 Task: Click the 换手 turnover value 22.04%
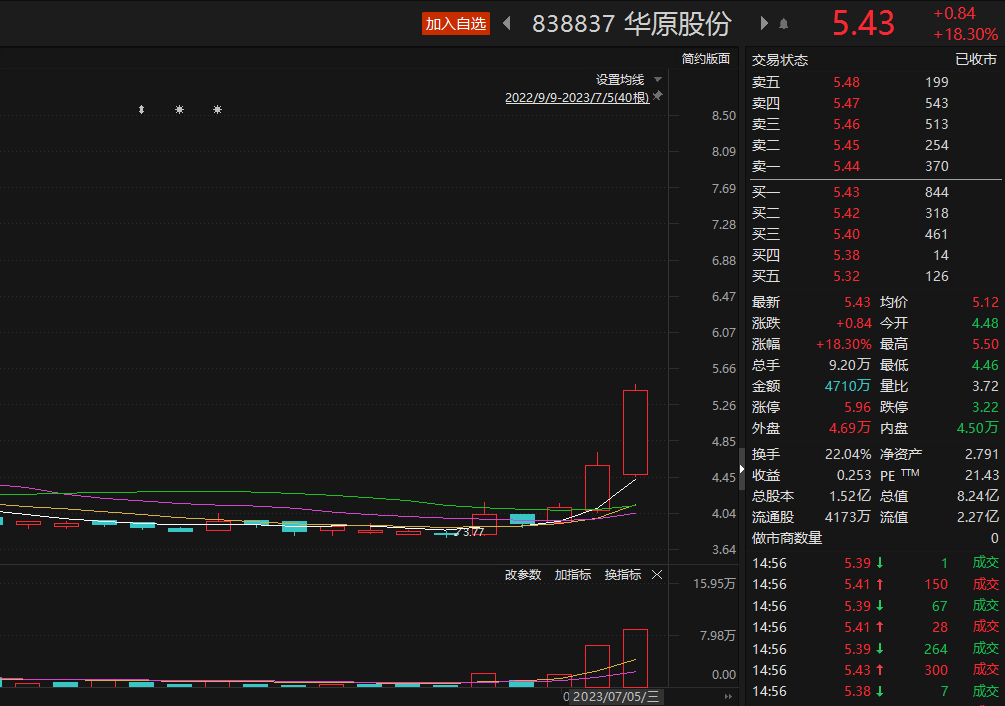848,454
